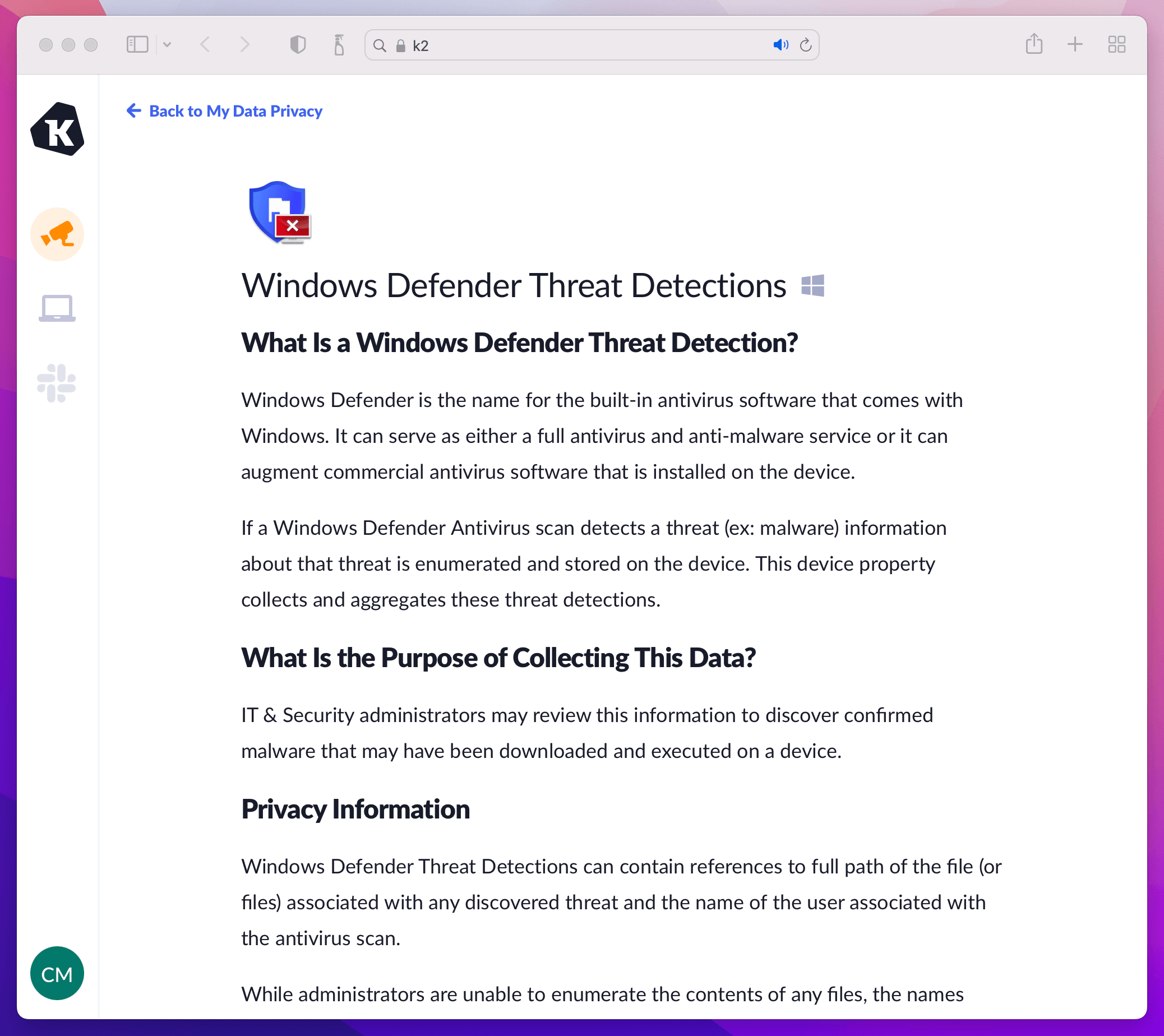Navigate forward with Safari's forward arrow

[245, 44]
